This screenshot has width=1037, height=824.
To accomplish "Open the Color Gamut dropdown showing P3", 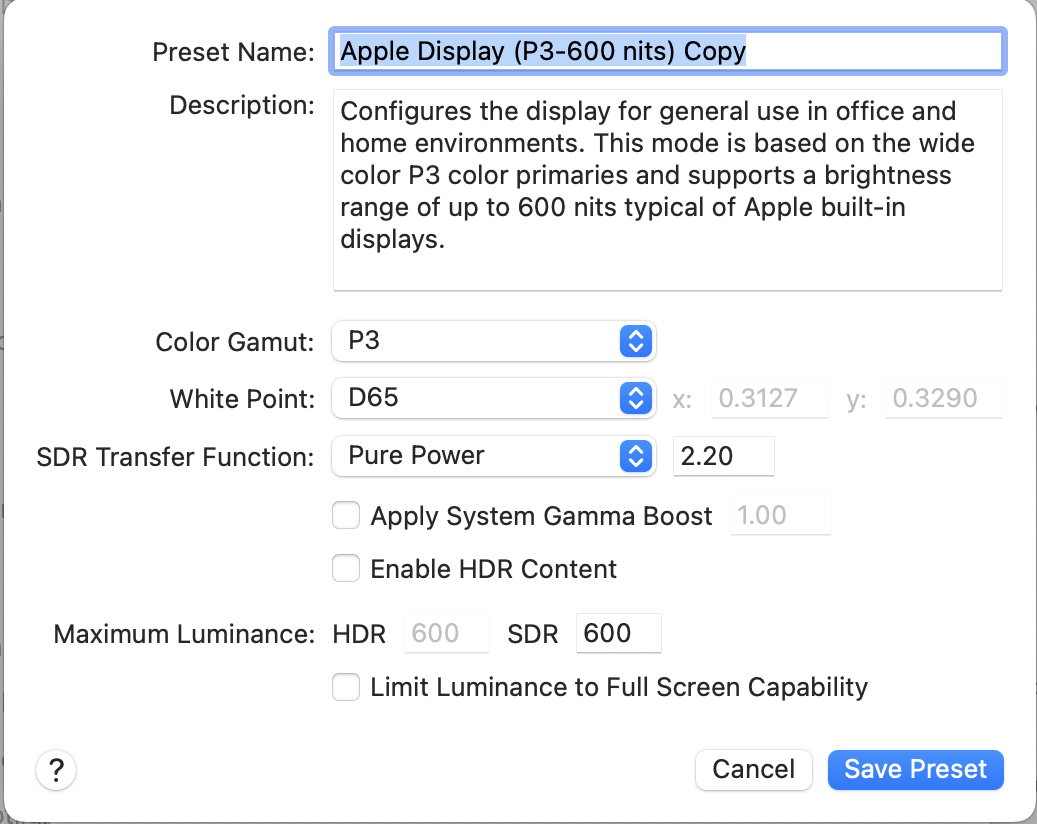I will pos(493,341).
